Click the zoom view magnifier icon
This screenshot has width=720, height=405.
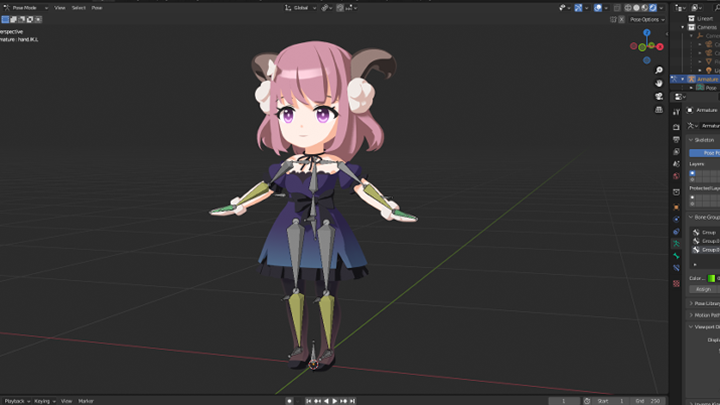659,70
